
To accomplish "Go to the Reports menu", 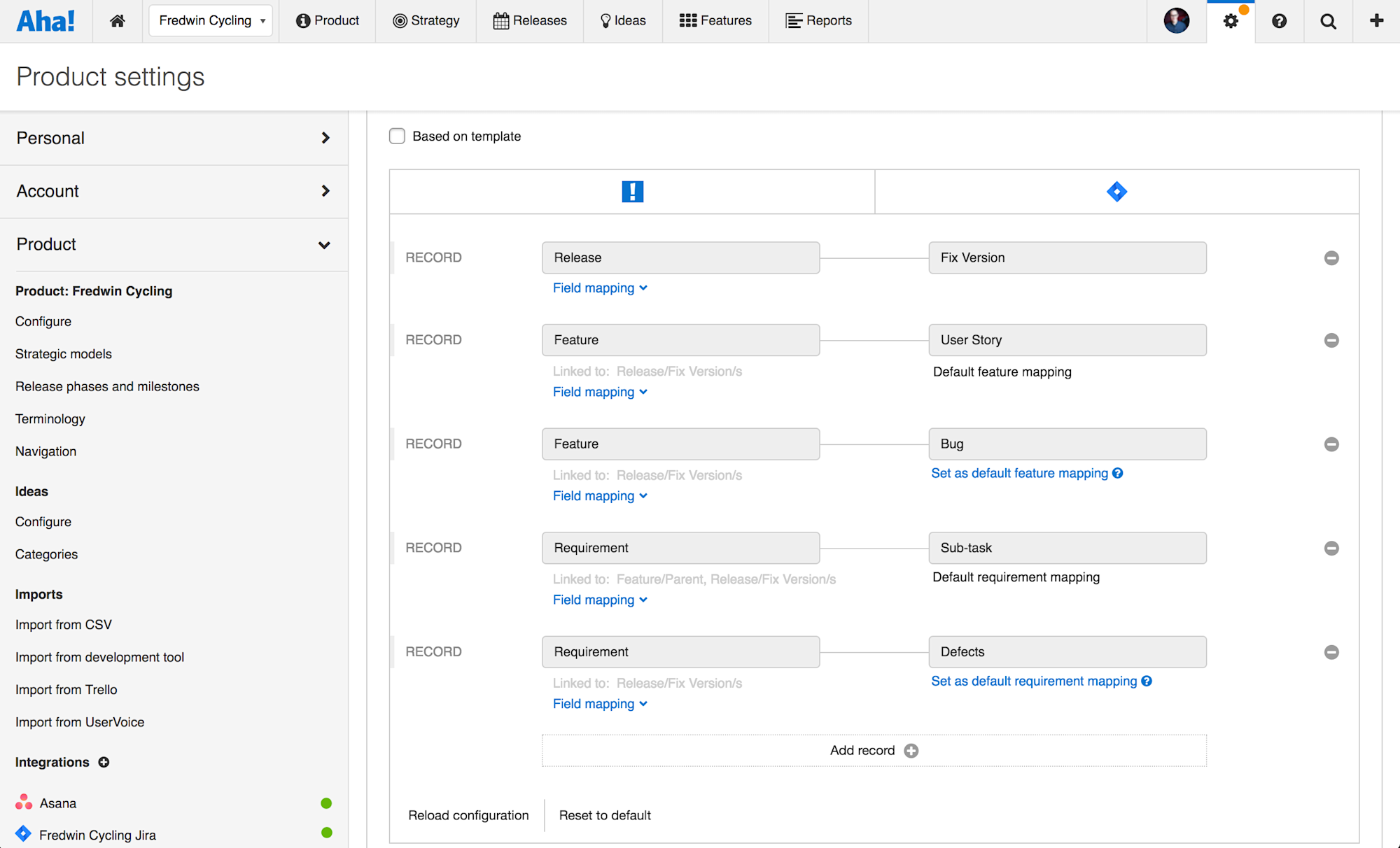I will tap(818, 21).
